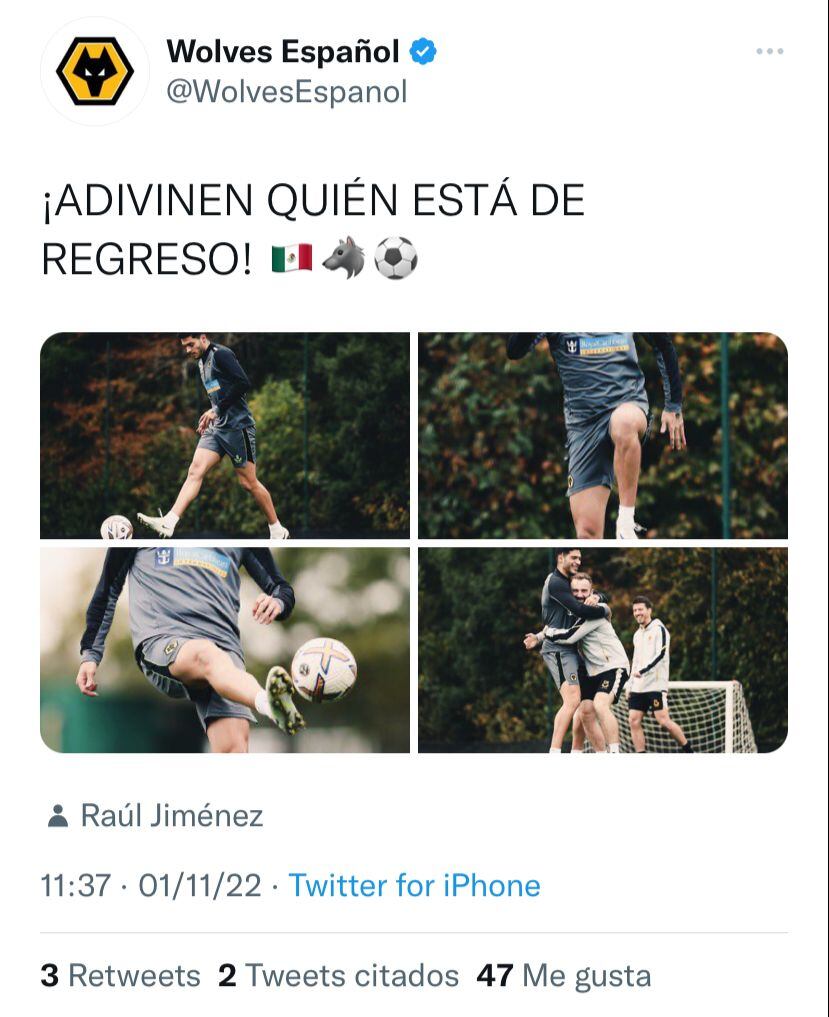Open the three-dot tweet options menu

pos(769,51)
